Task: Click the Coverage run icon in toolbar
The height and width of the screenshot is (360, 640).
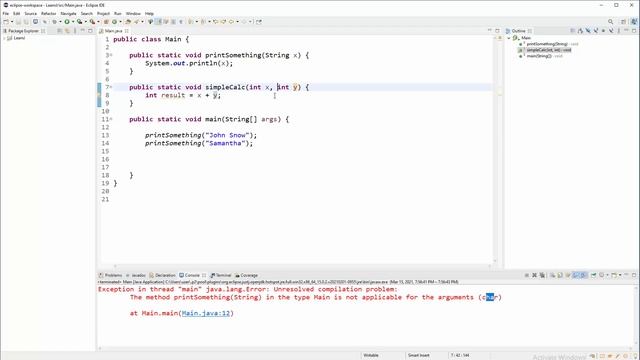Action: [x=79, y=22]
